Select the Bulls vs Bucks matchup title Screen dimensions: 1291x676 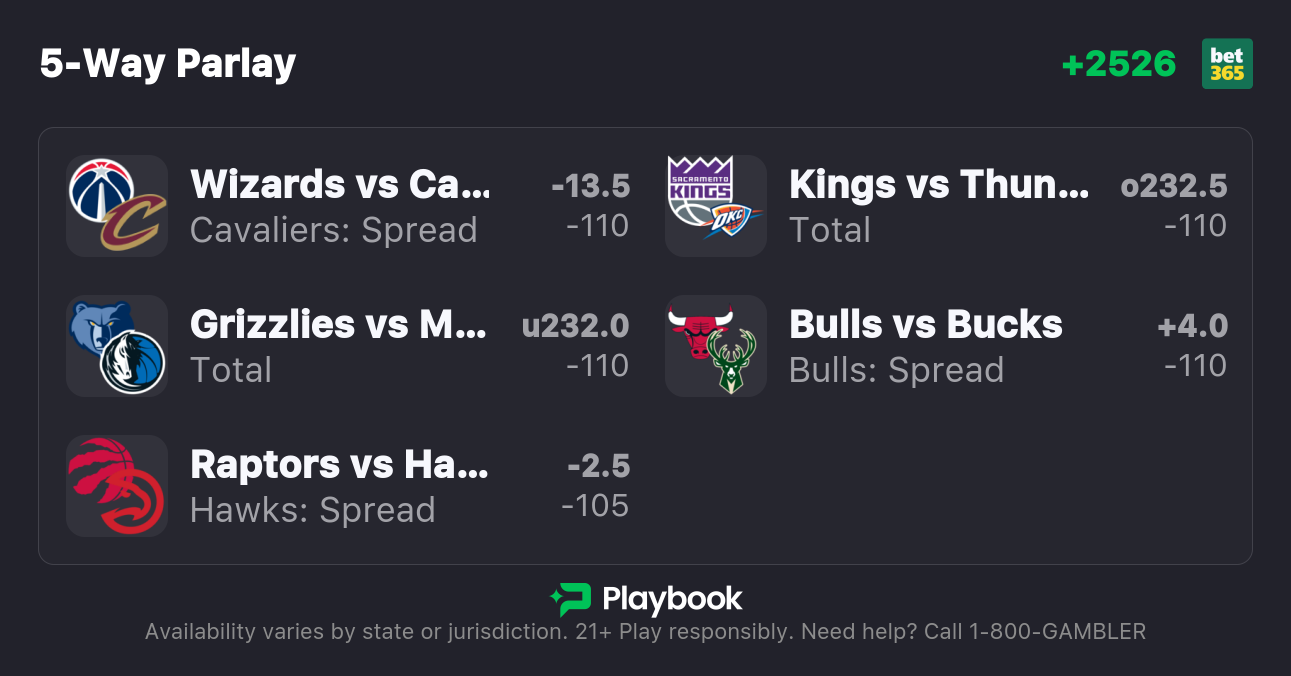point(925,325)
